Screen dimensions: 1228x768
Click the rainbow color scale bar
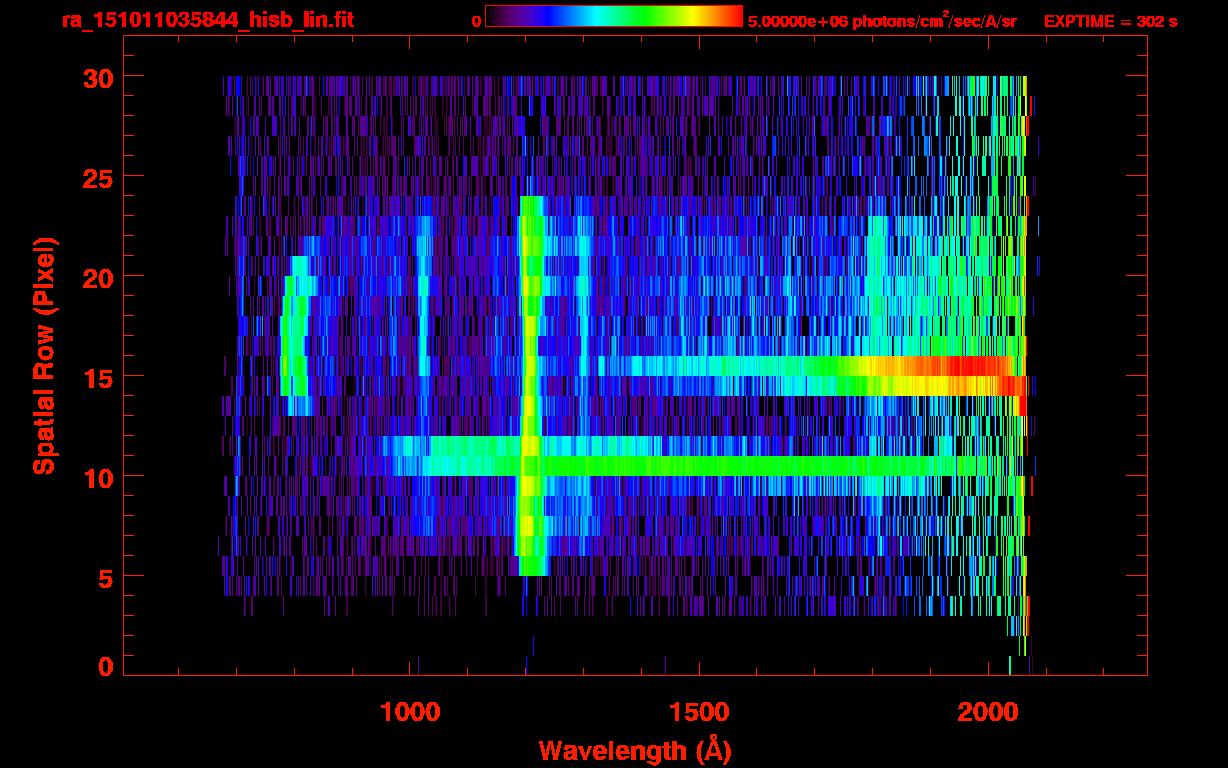coord(614,17)
